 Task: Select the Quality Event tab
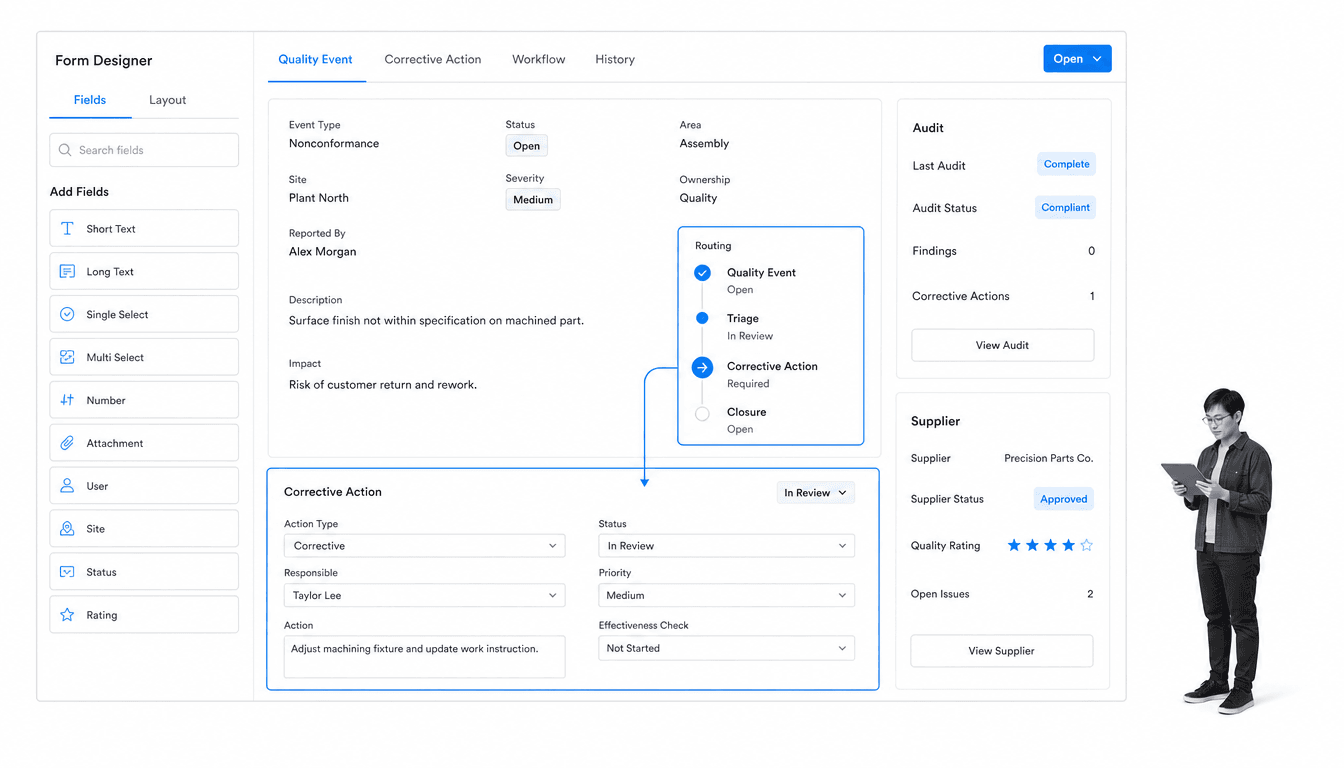tap(315, 59)
